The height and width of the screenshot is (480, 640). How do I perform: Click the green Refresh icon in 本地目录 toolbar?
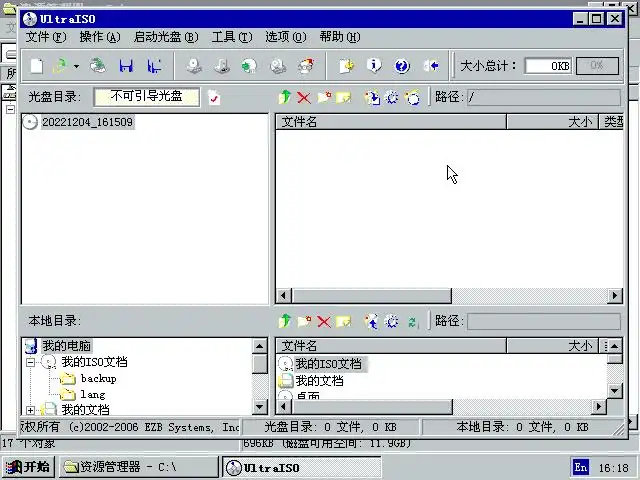coord(413,322)
